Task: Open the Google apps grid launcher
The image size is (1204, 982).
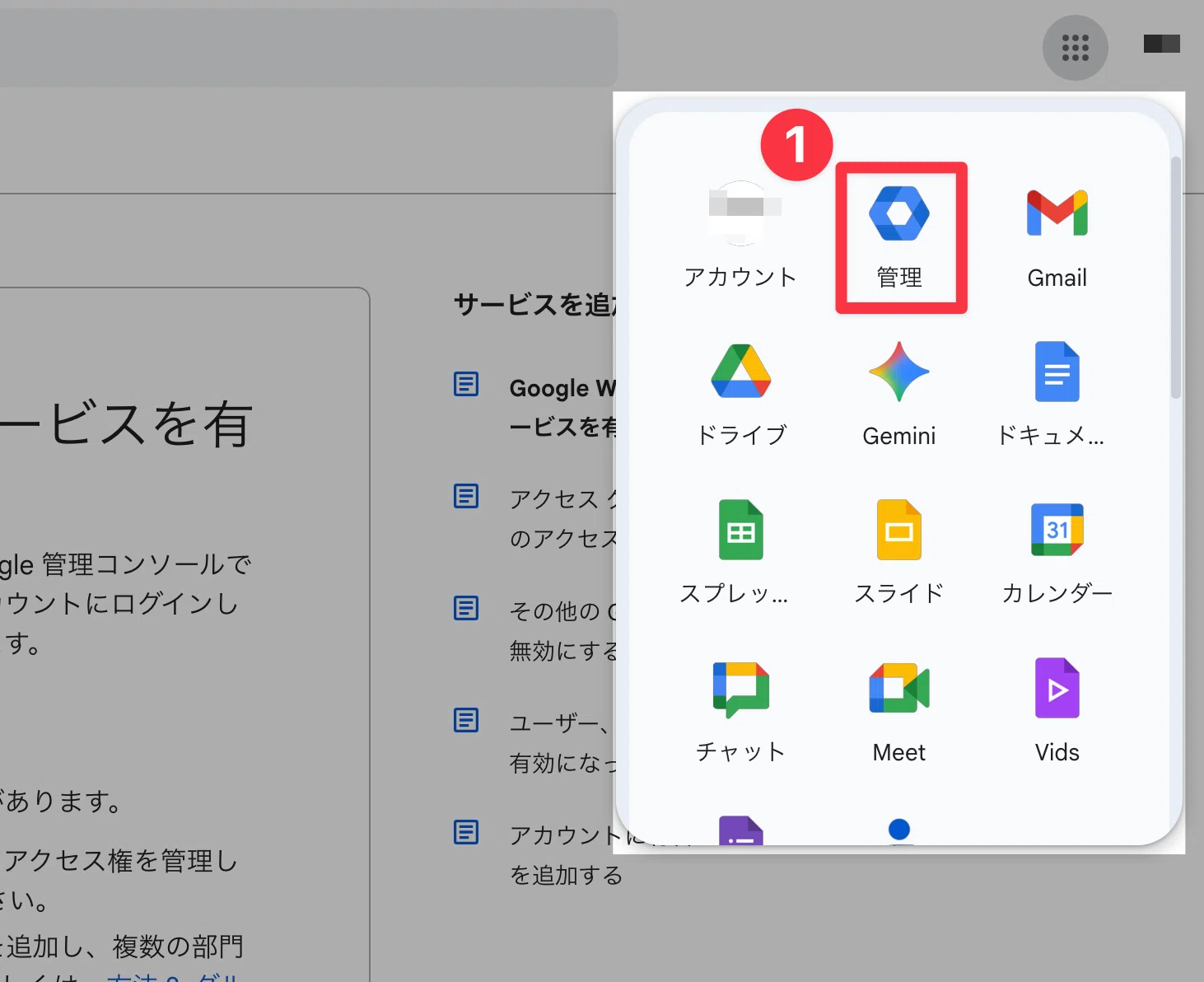Action: [x=1075, y=48]
